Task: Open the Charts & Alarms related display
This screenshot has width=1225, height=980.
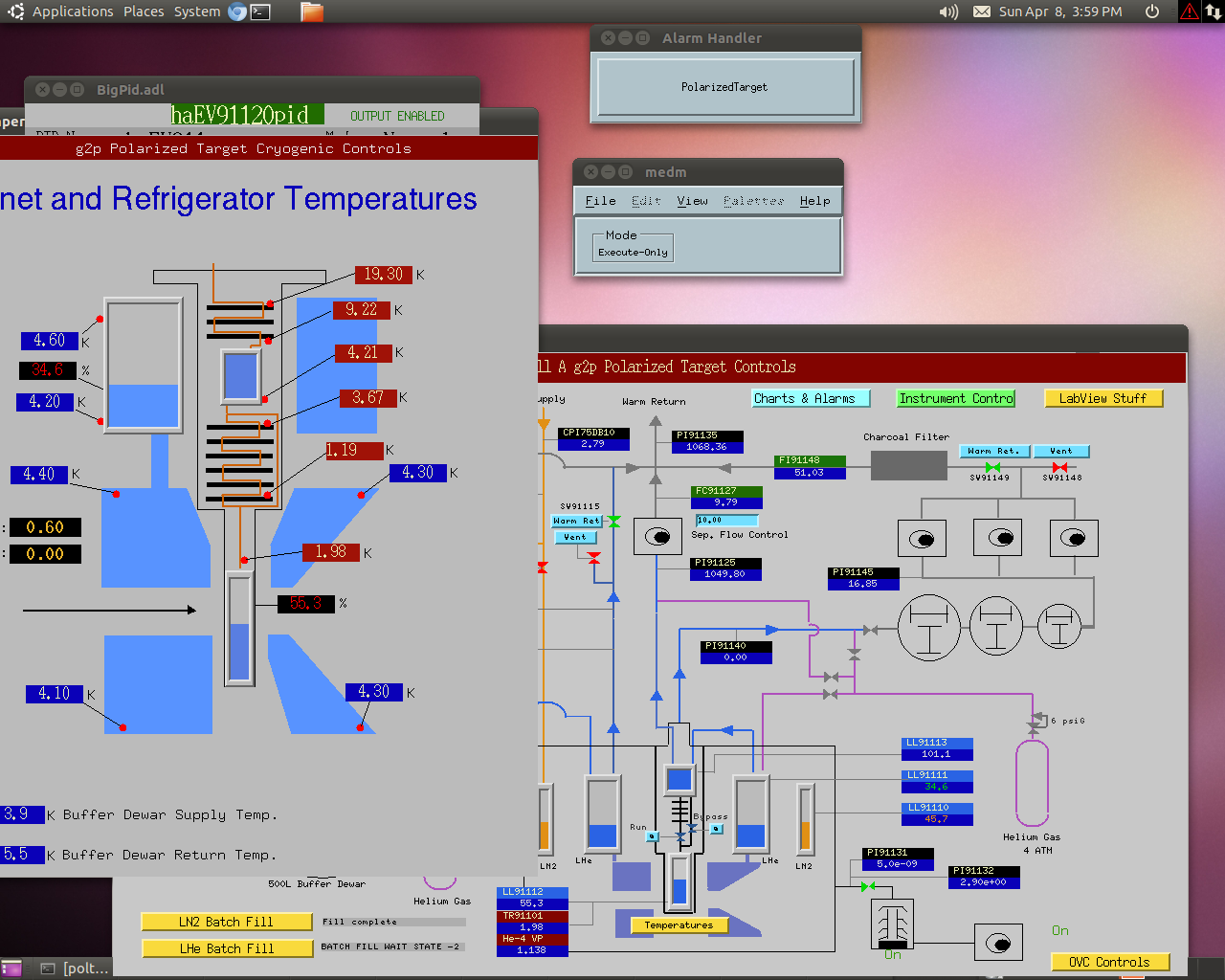Action: click(x=811, y=398)
